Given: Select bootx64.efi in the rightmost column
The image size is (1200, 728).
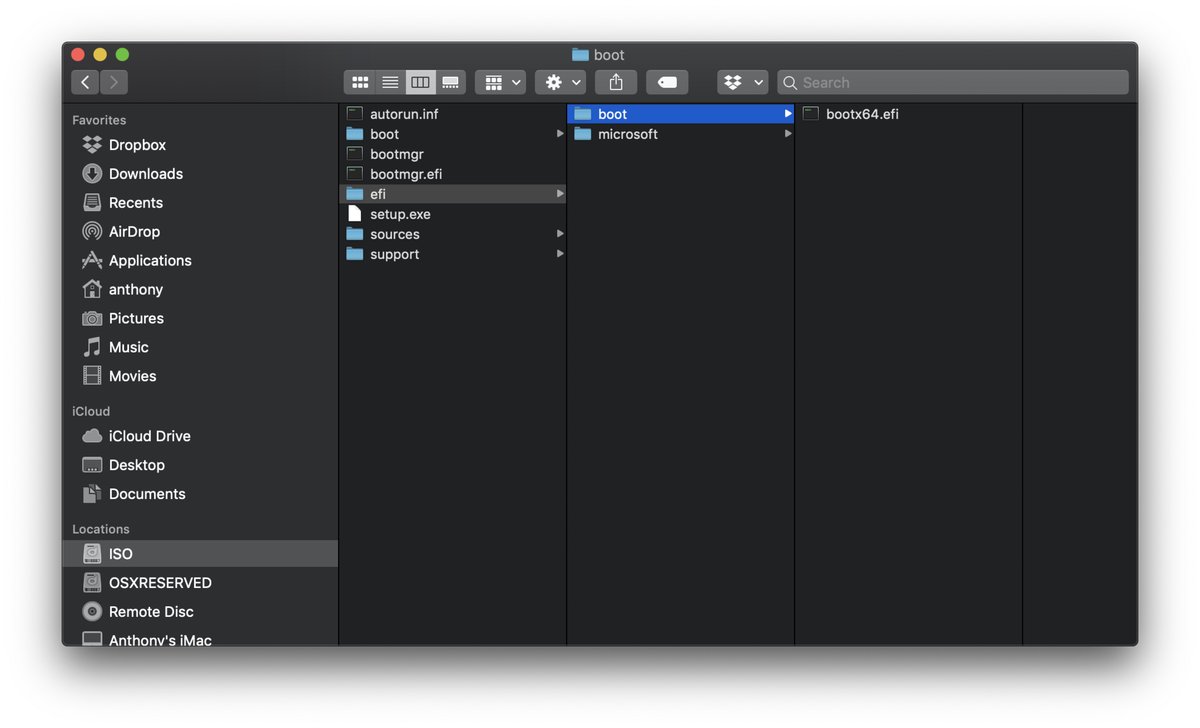Looking at the screenshot, I should pos(857,114).
